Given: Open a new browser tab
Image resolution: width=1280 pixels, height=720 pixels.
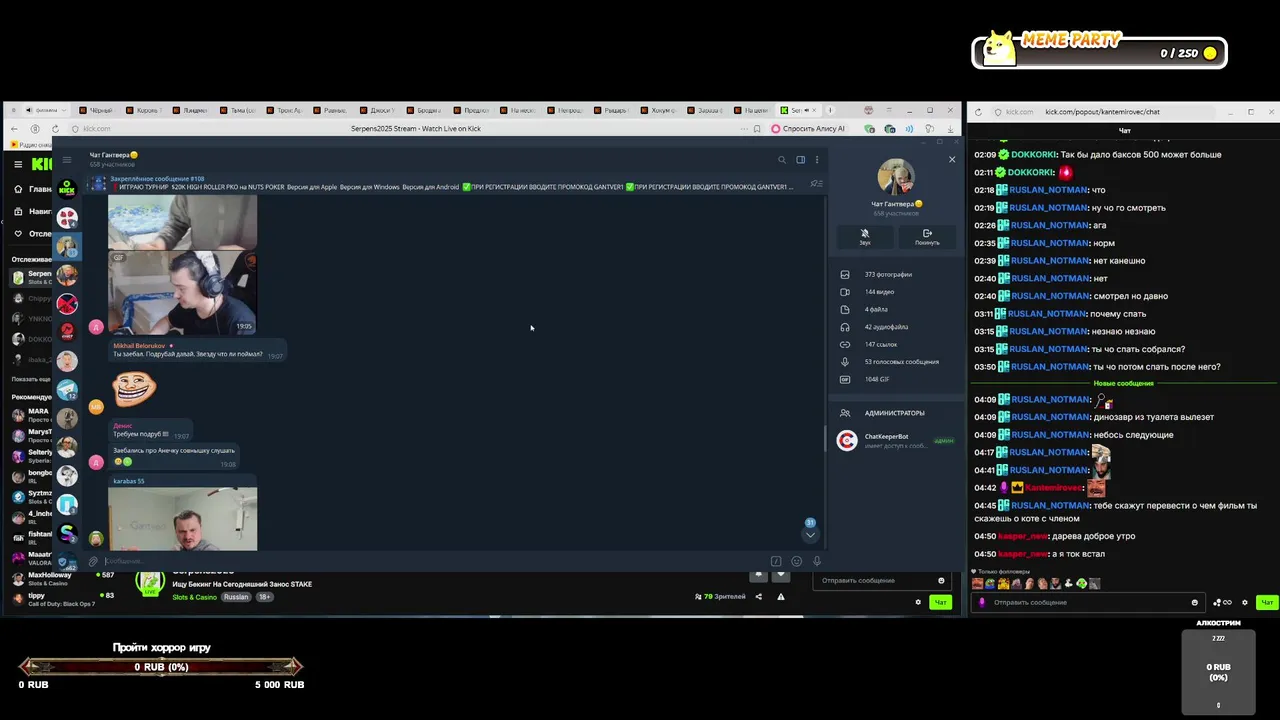Looking at the screenshot, I should (831, 110).
